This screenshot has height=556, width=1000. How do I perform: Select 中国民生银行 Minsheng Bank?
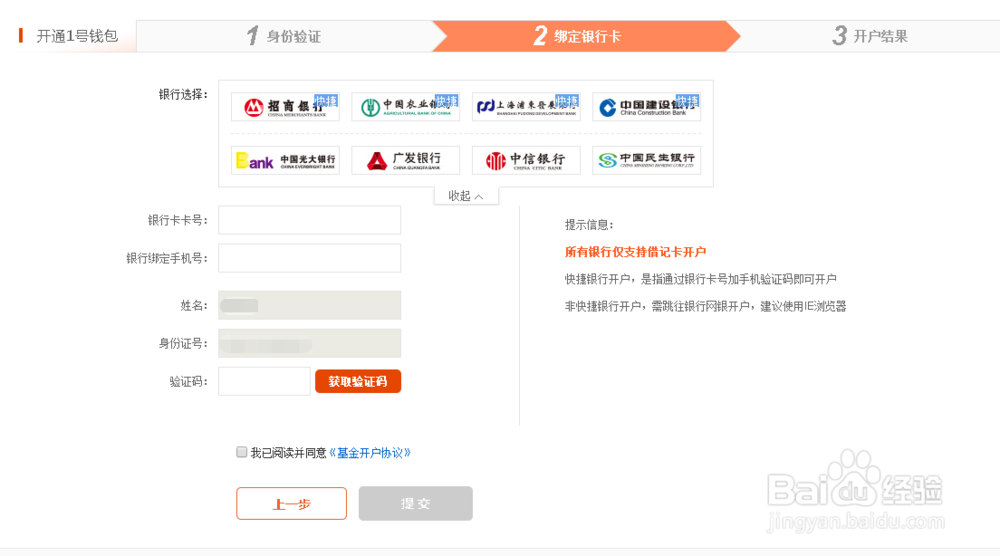click(647, 160)
